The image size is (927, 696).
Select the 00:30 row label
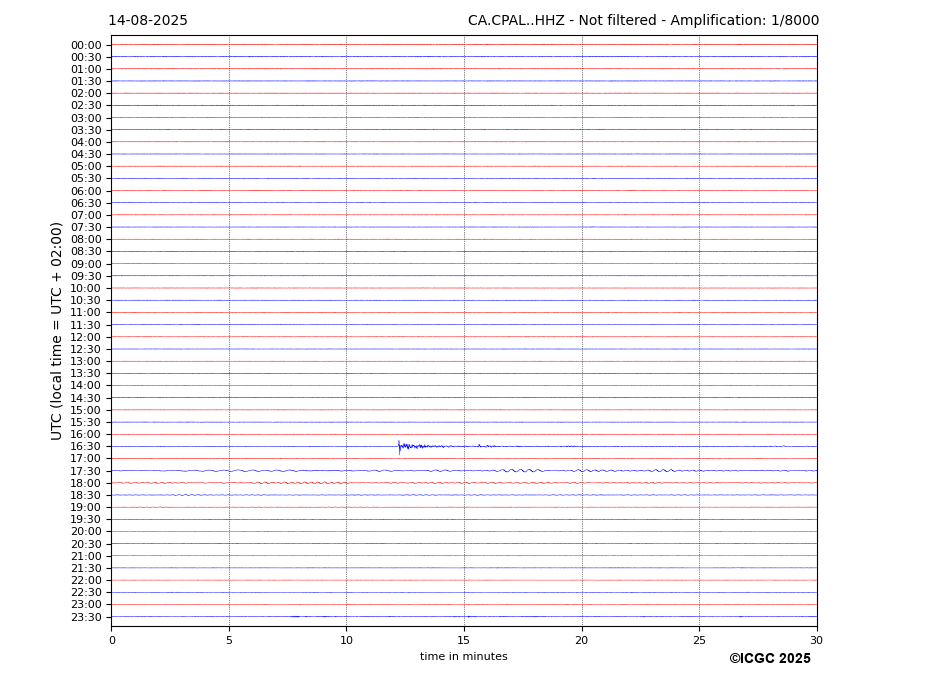pos(86,57)
